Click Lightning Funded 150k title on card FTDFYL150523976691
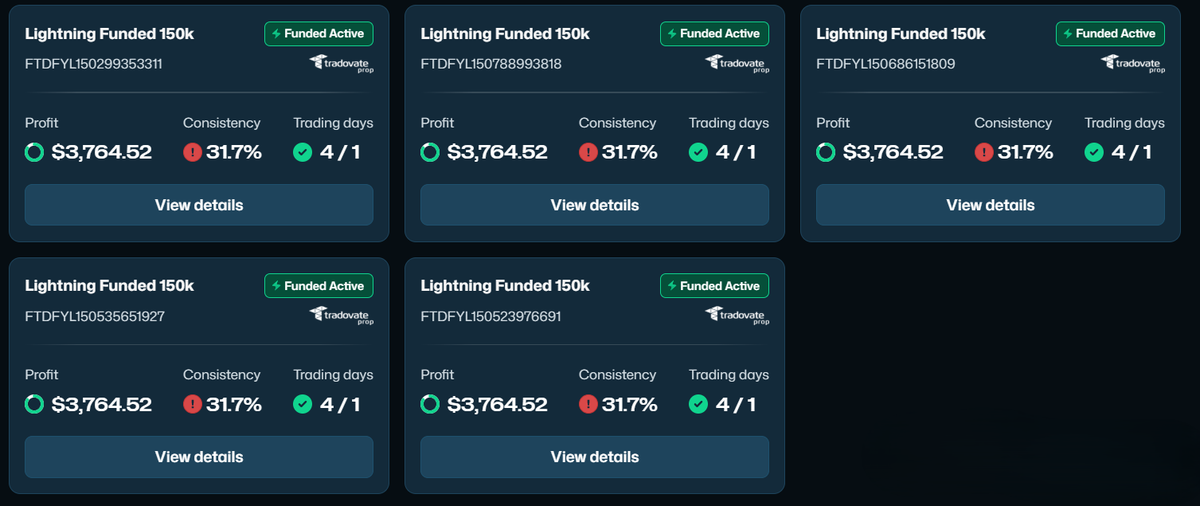 [x=505, y=285]
